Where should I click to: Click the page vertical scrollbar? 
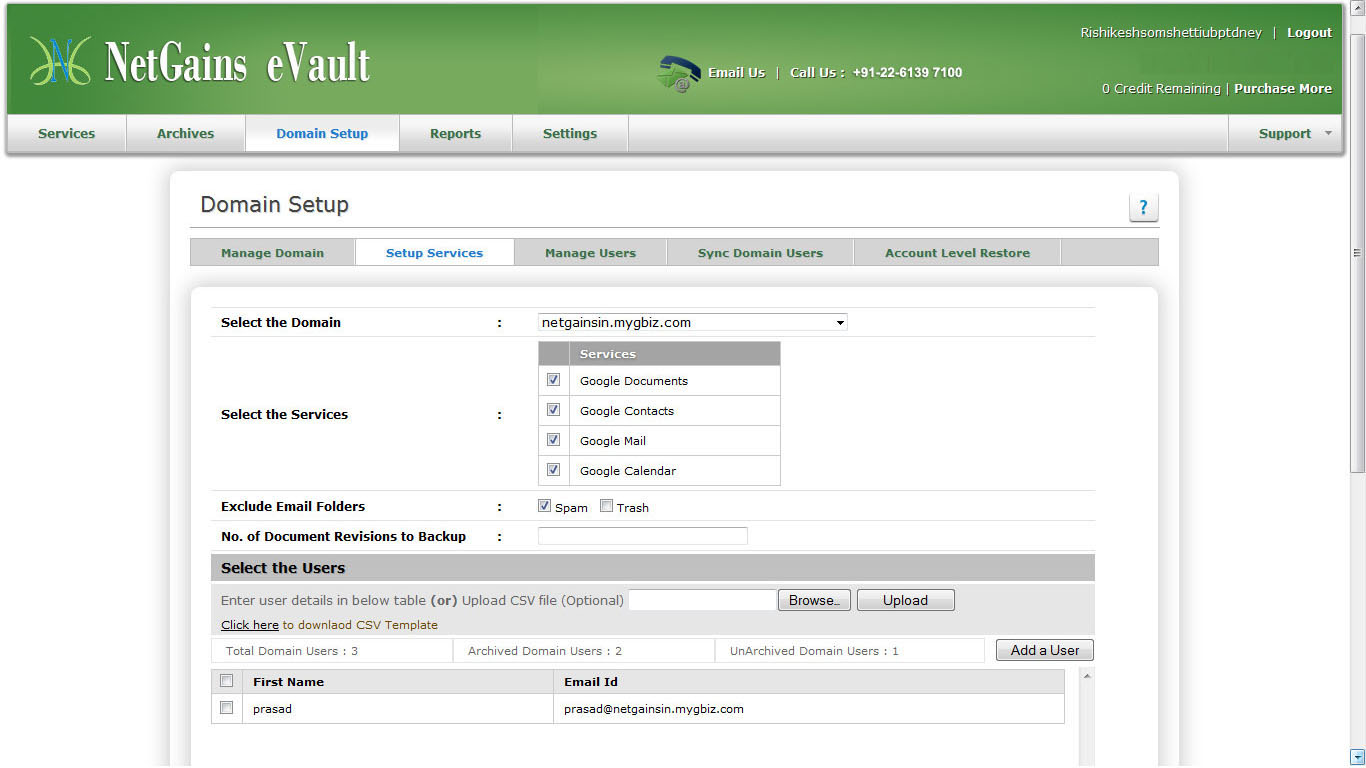(x=1357, y=253)
